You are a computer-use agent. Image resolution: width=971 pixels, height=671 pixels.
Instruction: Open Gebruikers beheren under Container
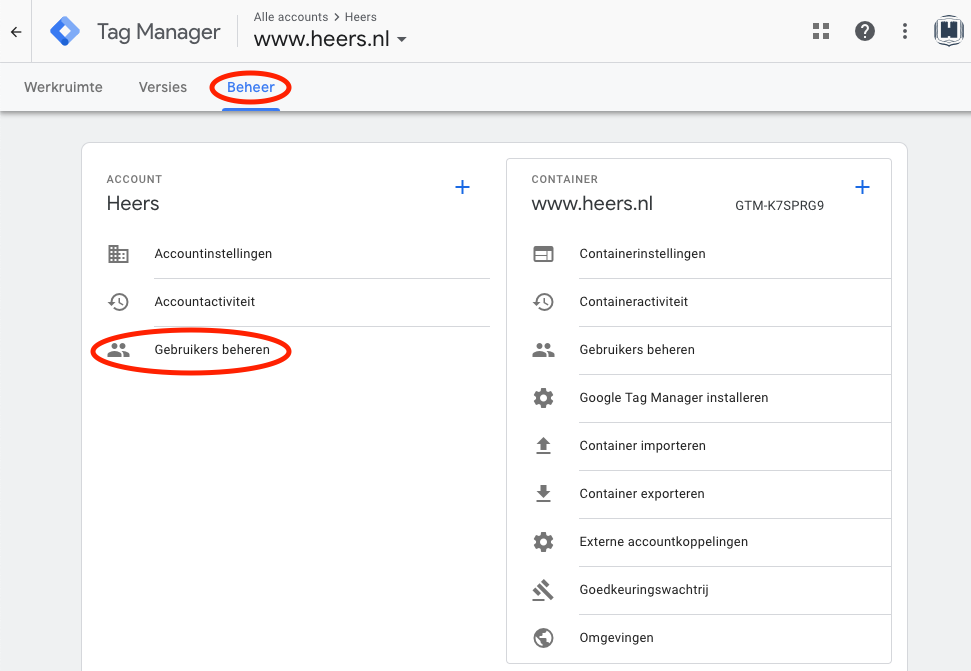(637, 350)
